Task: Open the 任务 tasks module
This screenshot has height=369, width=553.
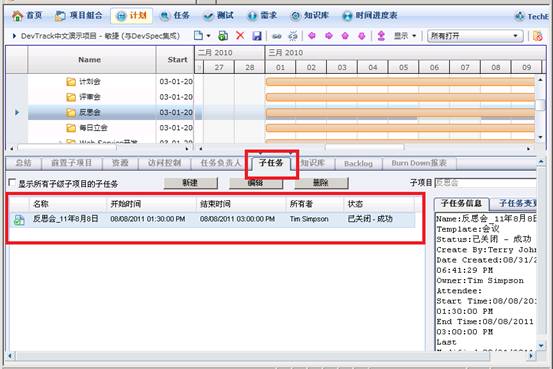Action: click(x=175, y=16)
